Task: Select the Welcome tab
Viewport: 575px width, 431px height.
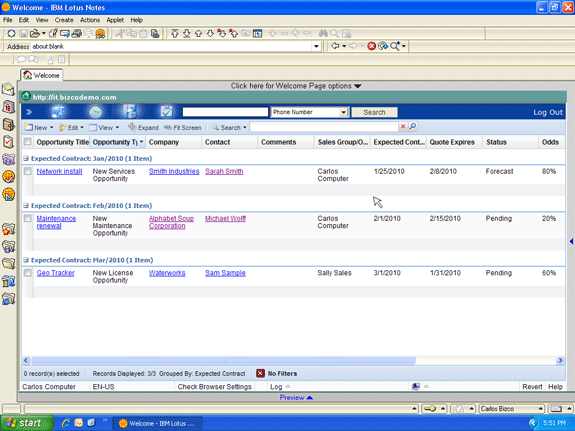Action: [41, 75]
